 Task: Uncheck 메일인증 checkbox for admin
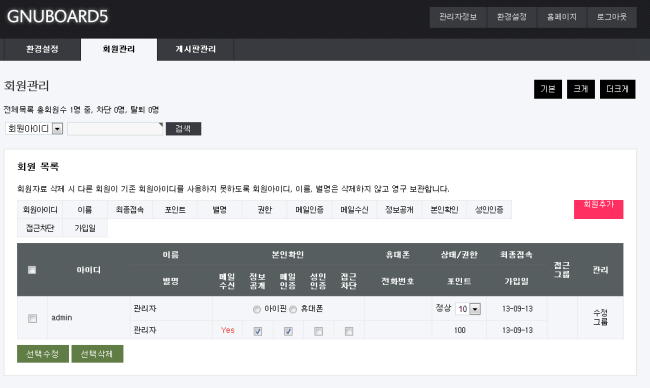pos(288,331)
